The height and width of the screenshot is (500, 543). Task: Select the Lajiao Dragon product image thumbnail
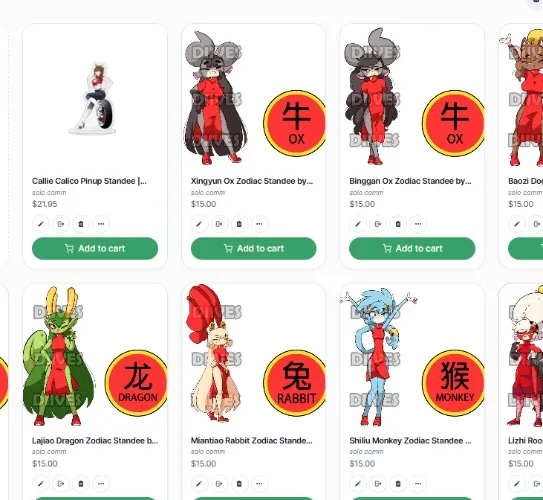(95, 357)
